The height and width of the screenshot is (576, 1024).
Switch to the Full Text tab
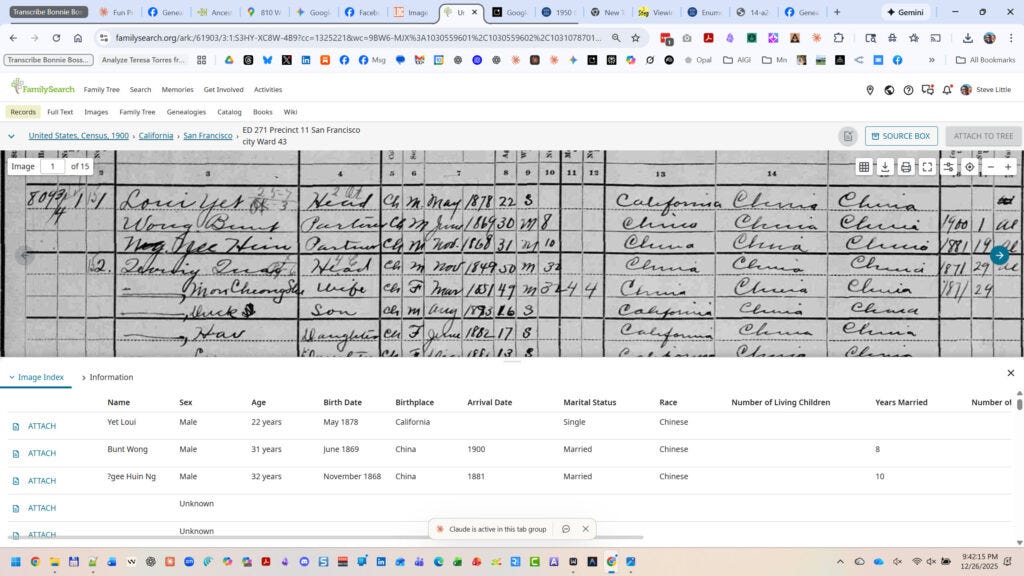(60, 112)
